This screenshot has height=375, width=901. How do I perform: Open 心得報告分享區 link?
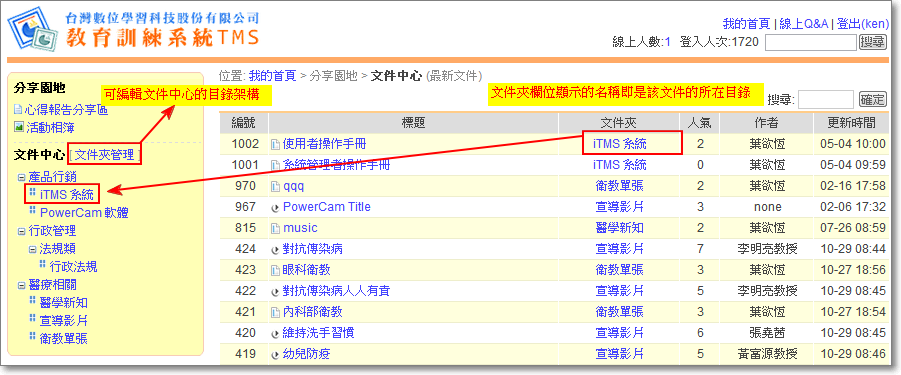tap(67, 109)
